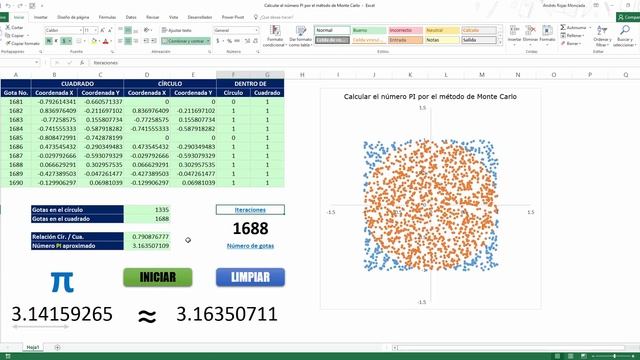Click the Autosuma sigma icon
This screenshot has height=360, width=640.
(x=563, y=27)
